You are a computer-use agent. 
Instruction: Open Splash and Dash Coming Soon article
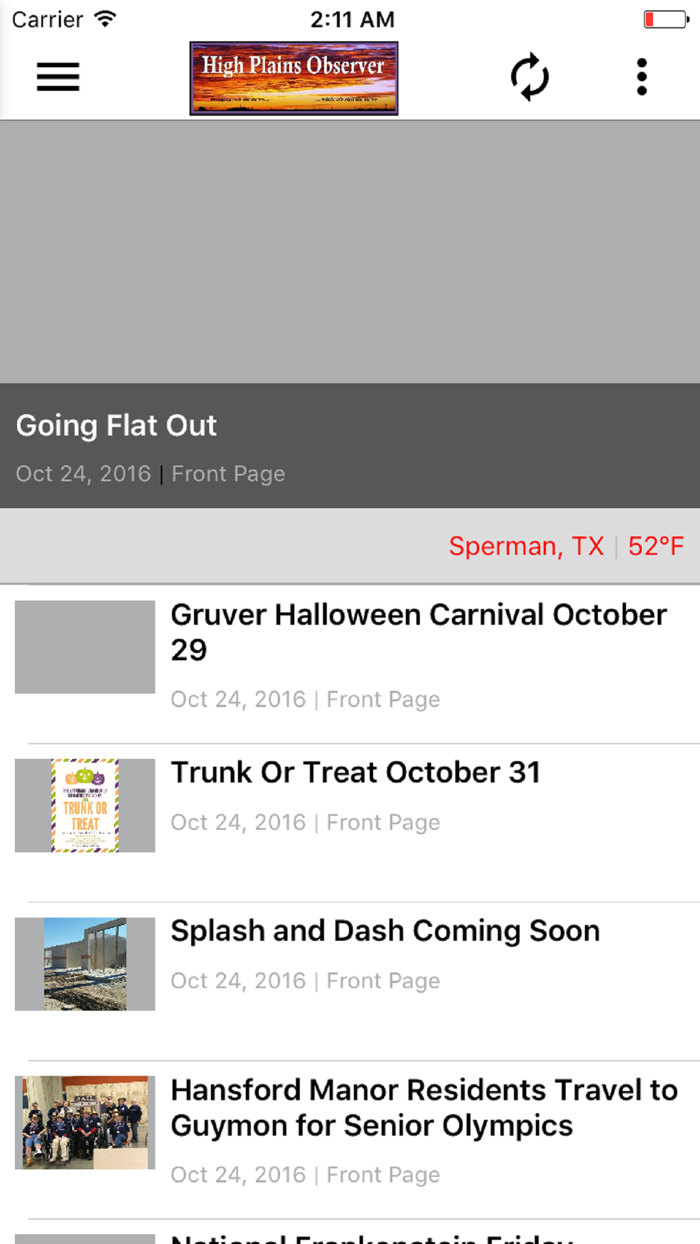[x=385, y=931]
